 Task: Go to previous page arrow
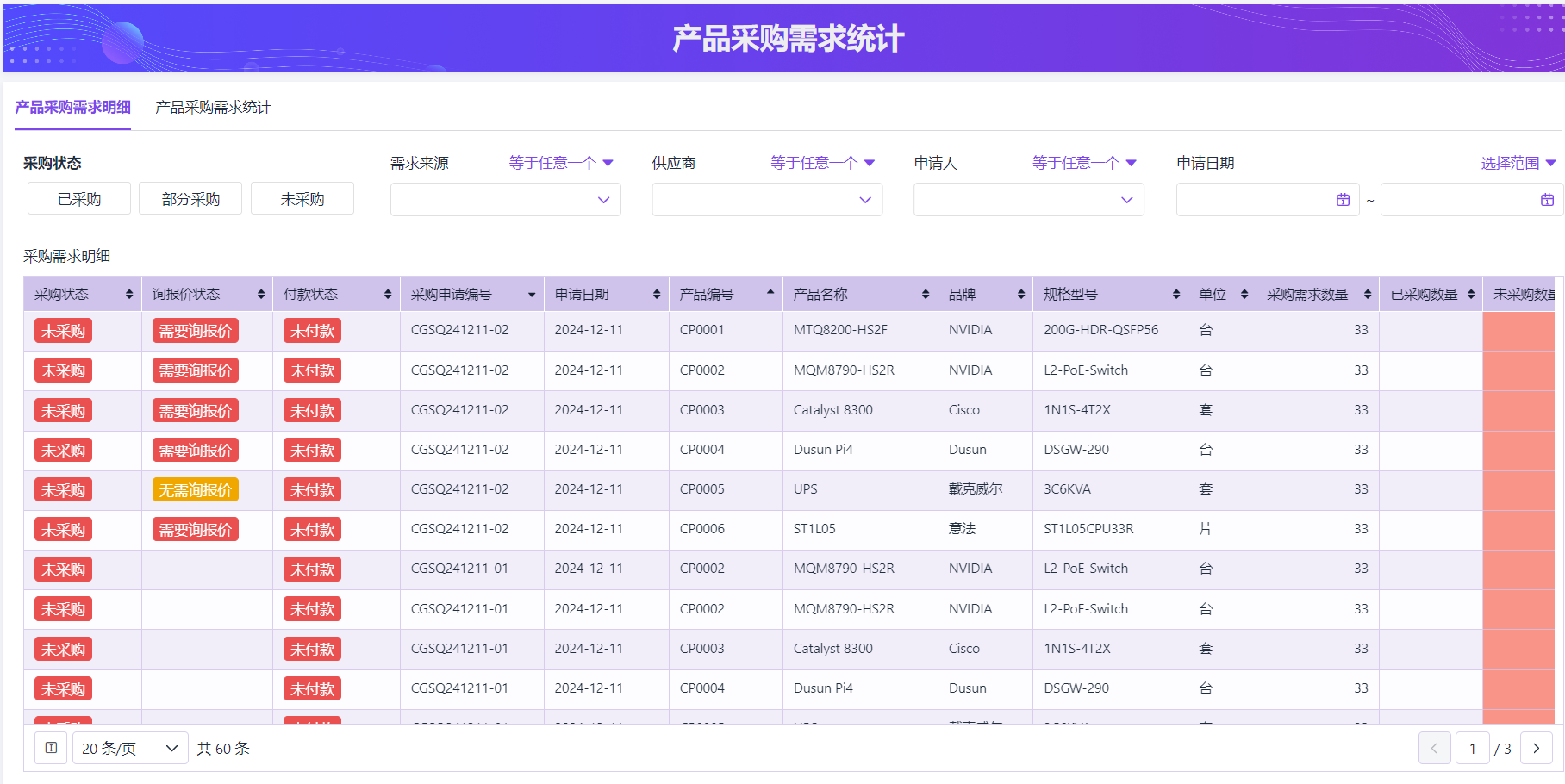pyautogui.click(x=1435, y=748)
